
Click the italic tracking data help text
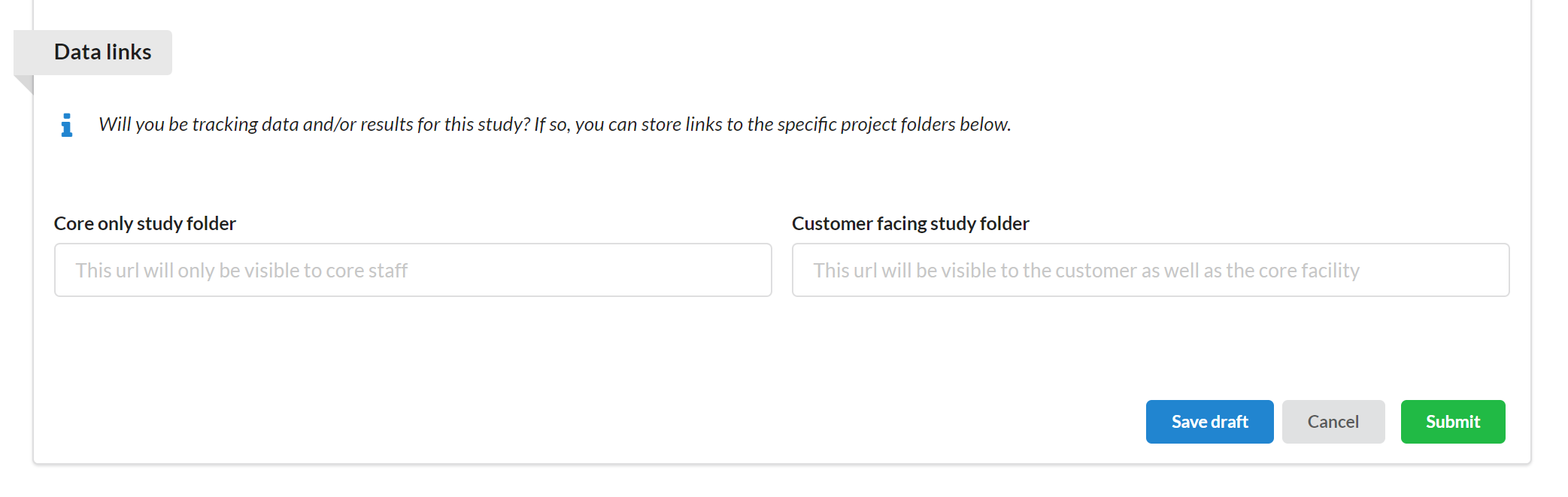tap(554, 125)
